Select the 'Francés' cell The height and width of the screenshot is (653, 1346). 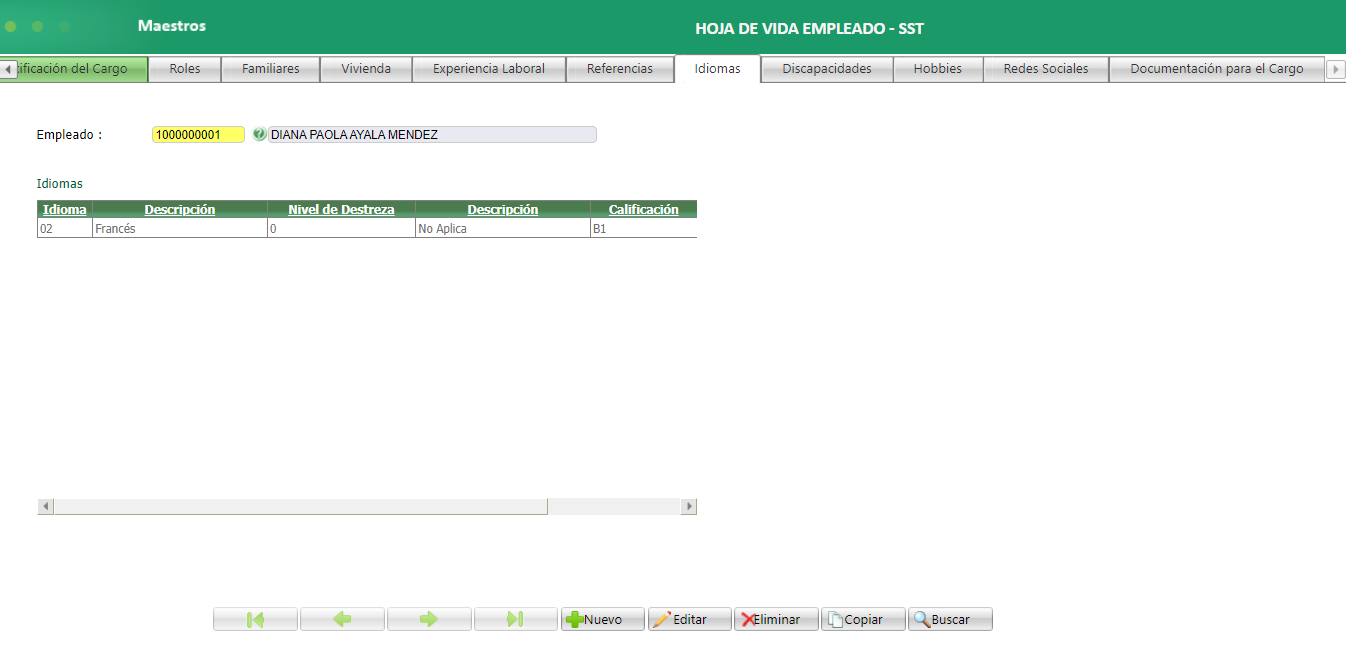[180, 229]
